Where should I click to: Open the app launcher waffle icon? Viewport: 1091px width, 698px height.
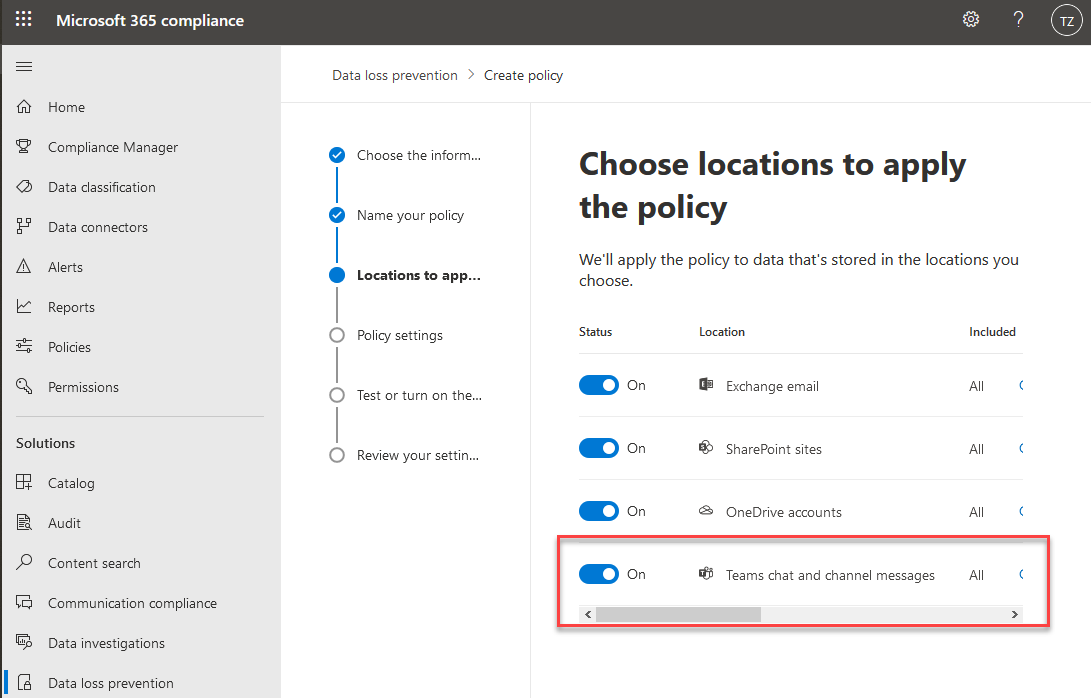coord(23,20)
